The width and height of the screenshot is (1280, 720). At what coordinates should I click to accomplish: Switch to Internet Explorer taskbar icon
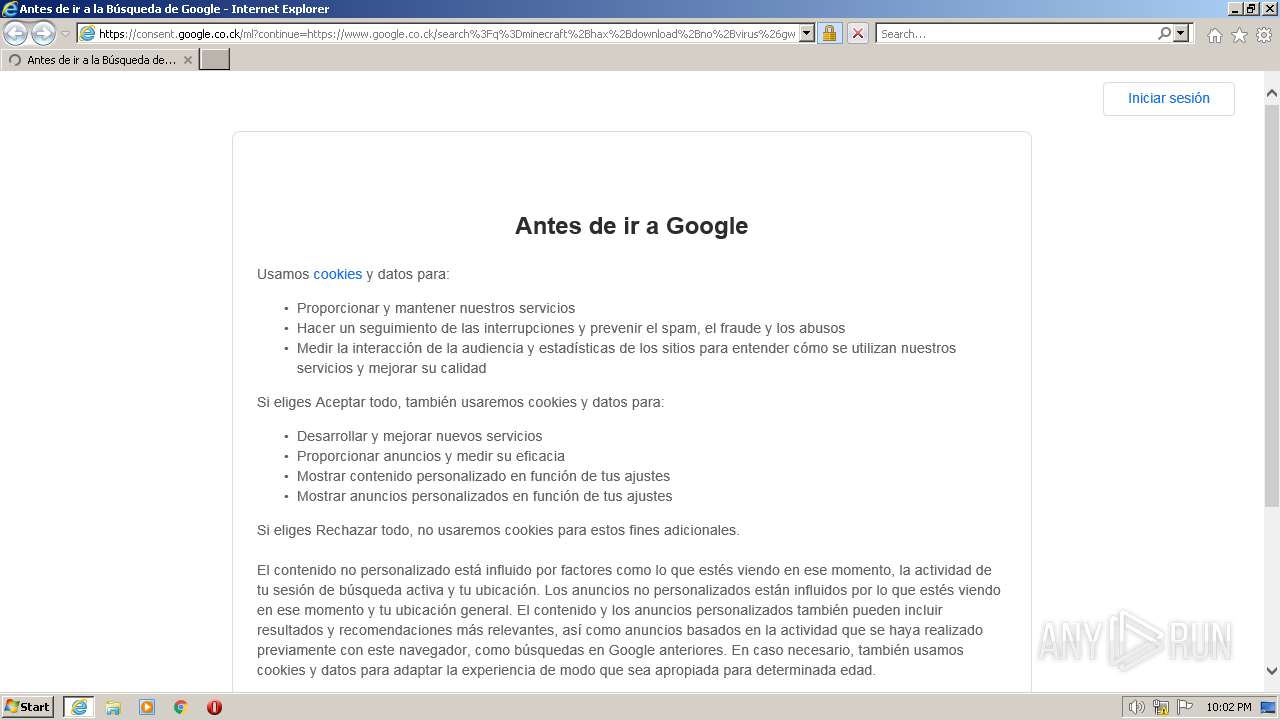coord(79,707)
